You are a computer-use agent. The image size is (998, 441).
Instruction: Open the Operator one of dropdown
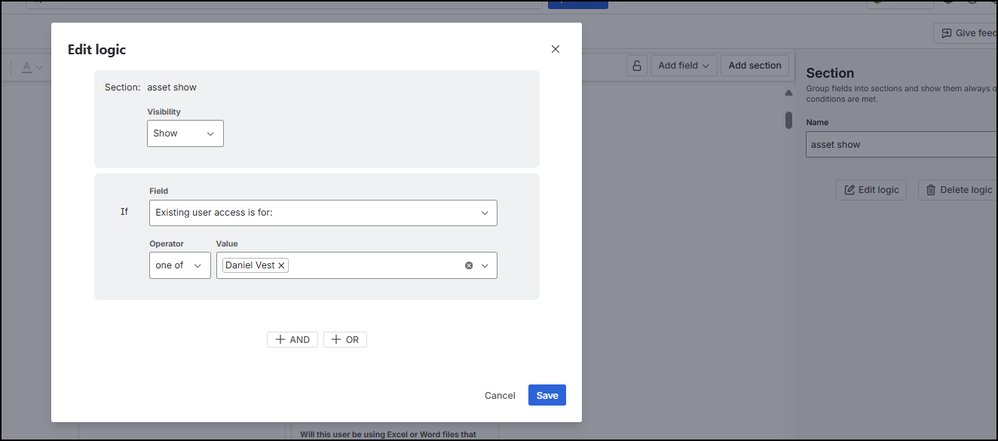click(180, 265)
